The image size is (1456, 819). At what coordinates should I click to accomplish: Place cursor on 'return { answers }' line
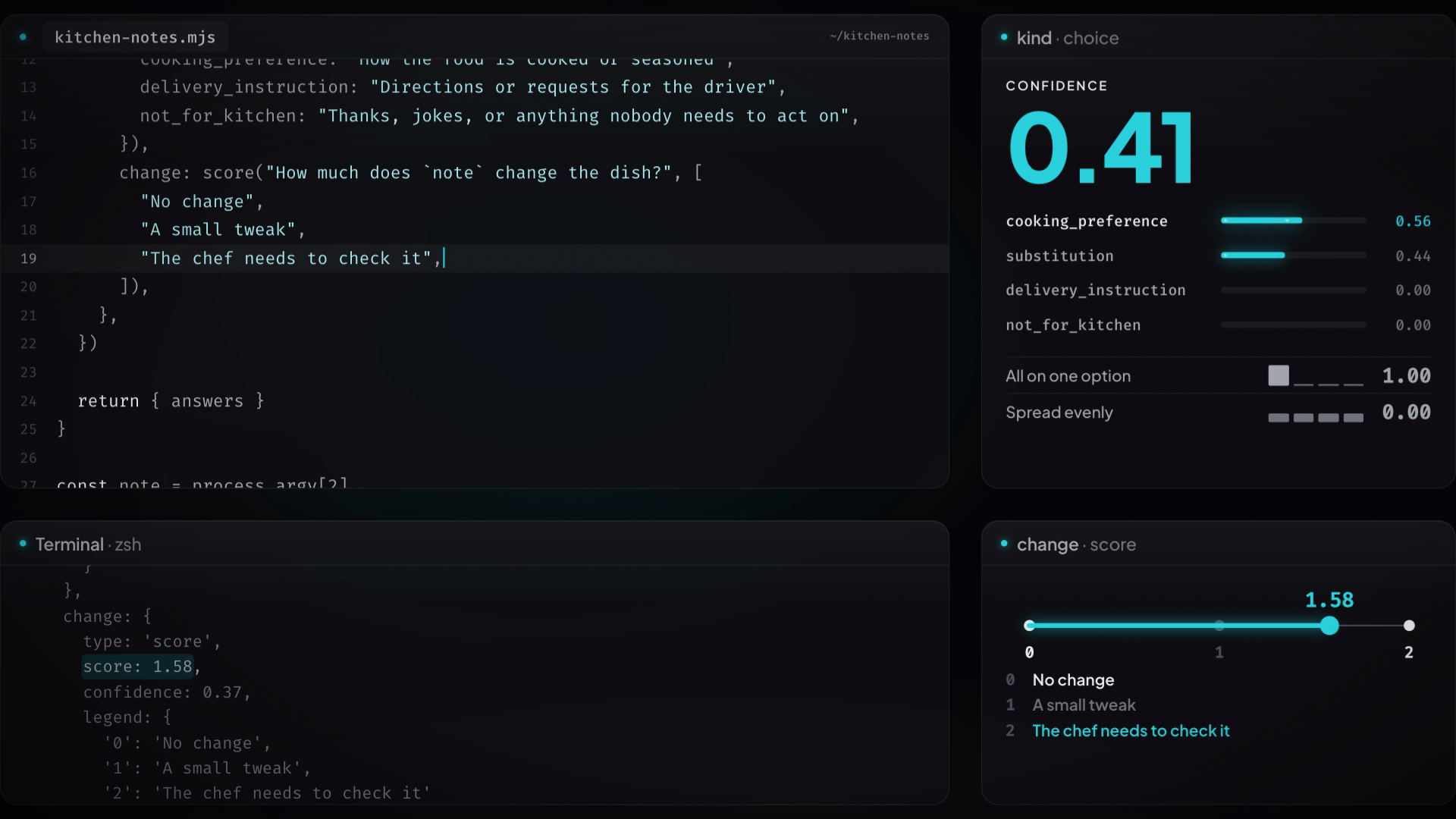tap(171, 401)
